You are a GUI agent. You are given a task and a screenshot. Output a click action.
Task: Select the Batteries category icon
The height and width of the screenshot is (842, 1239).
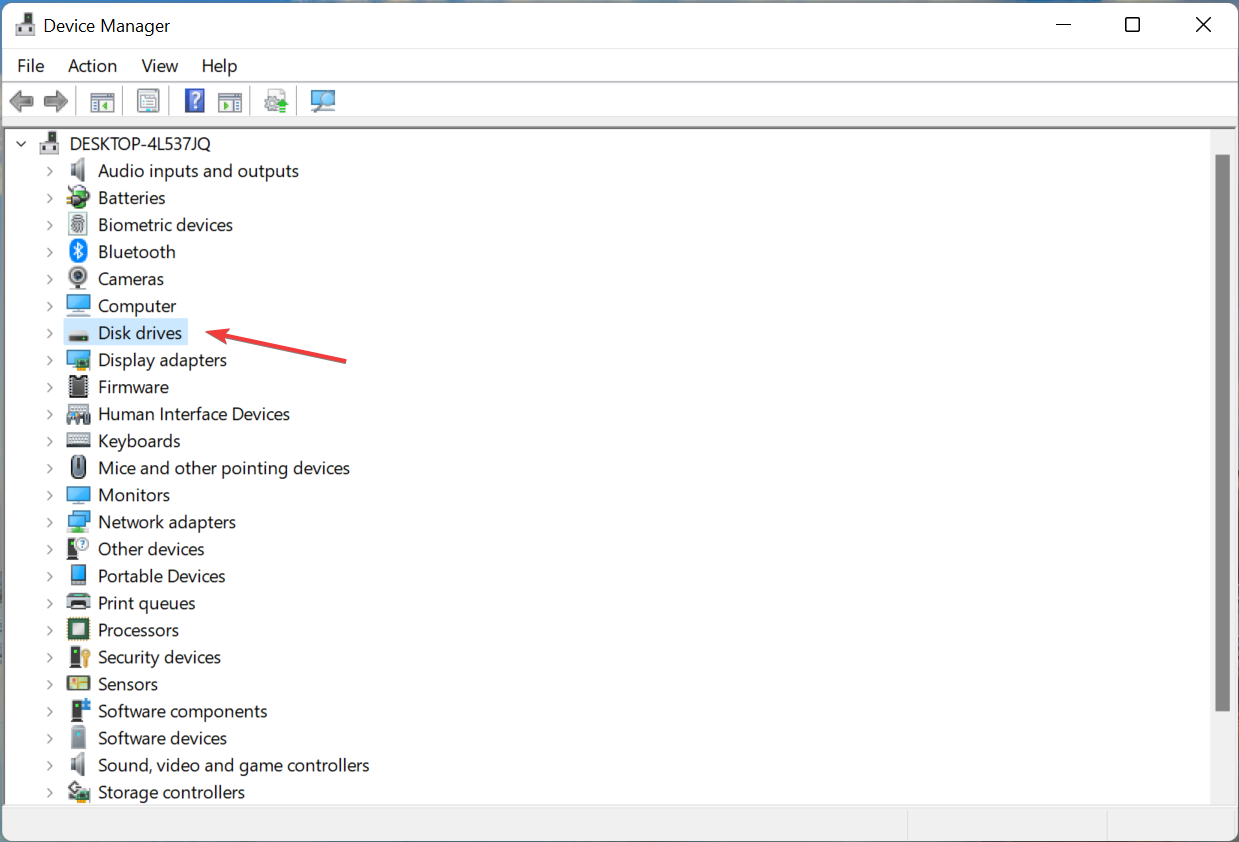[78, 198]
